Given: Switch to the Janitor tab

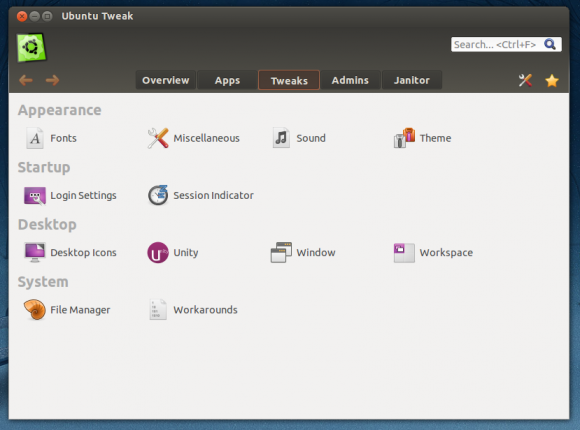Looking at the screenshot, I should pos(412,80).
